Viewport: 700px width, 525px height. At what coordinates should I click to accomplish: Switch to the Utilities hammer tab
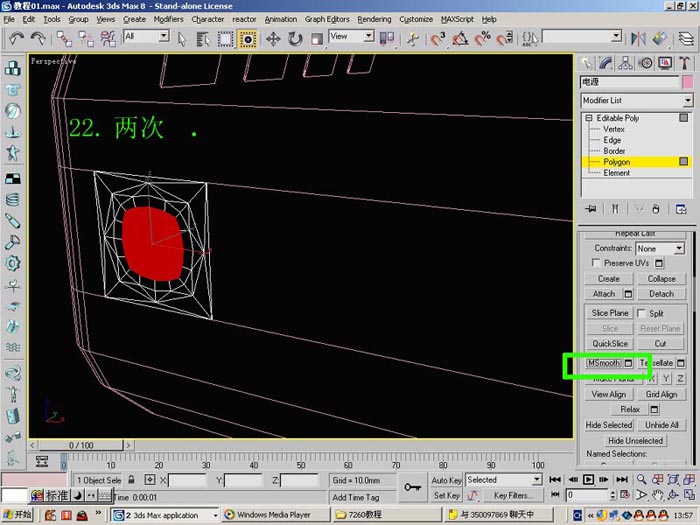684,63
